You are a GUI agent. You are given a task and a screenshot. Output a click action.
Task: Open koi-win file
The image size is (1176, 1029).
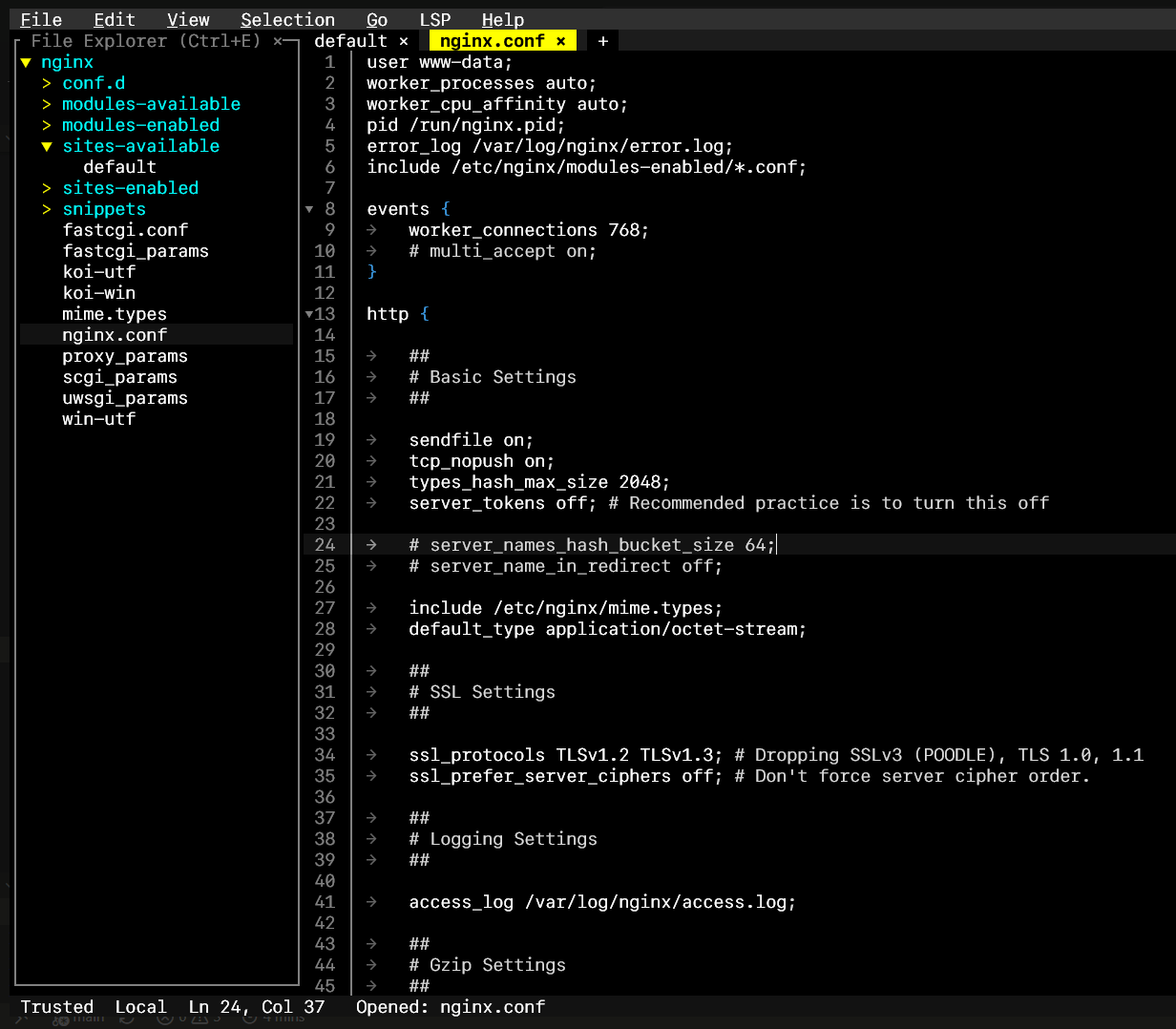pos(99,293)
